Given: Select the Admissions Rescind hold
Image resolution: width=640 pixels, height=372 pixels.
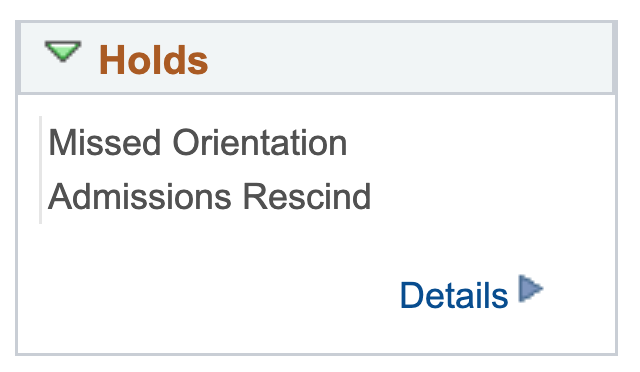Looking at the screenshot, I should click(x=209, y=196).
